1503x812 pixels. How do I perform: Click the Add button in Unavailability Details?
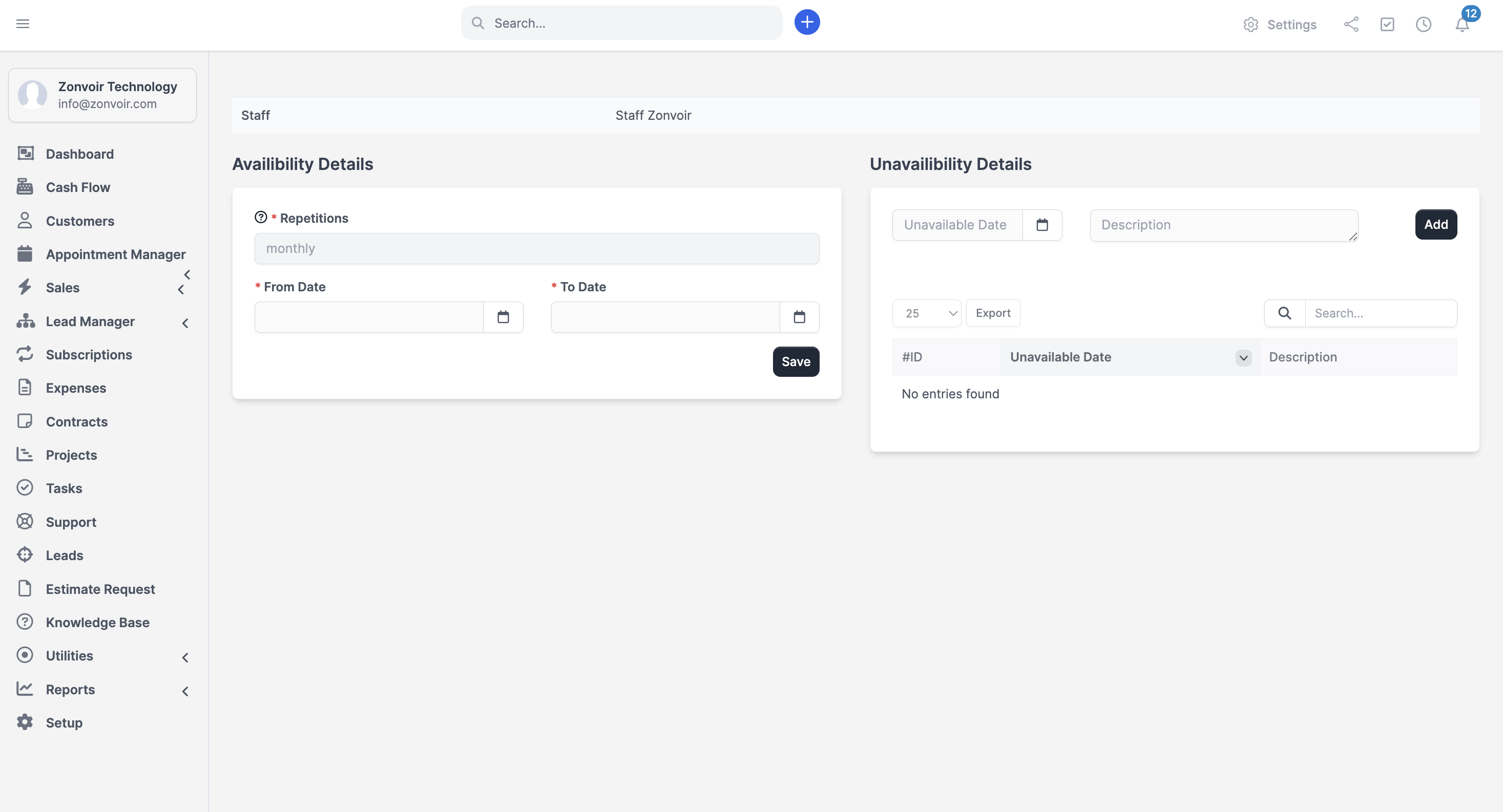[x=1436, y=224]
